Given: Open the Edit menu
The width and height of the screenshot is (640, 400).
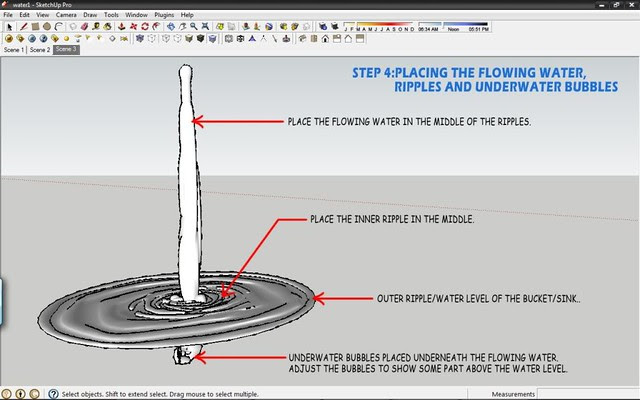Looking at the screenshot, I should 24,15.
